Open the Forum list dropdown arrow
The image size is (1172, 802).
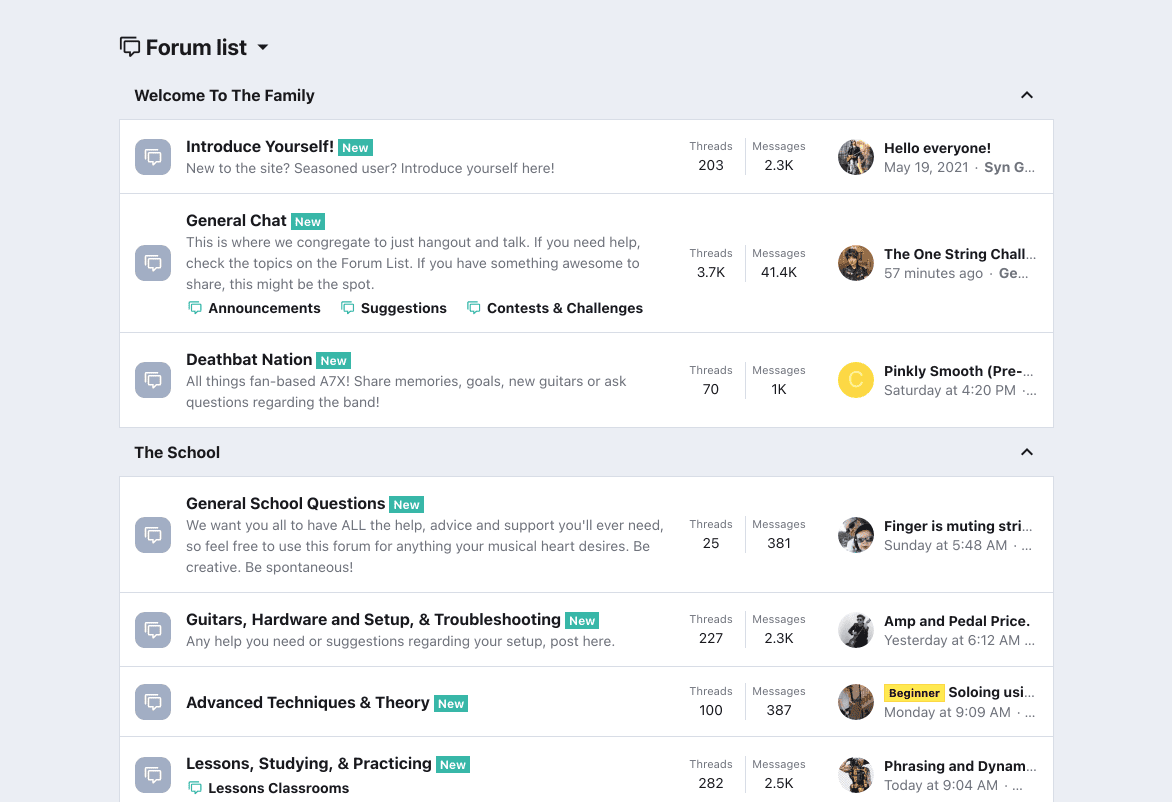click(x=263, y=48)
